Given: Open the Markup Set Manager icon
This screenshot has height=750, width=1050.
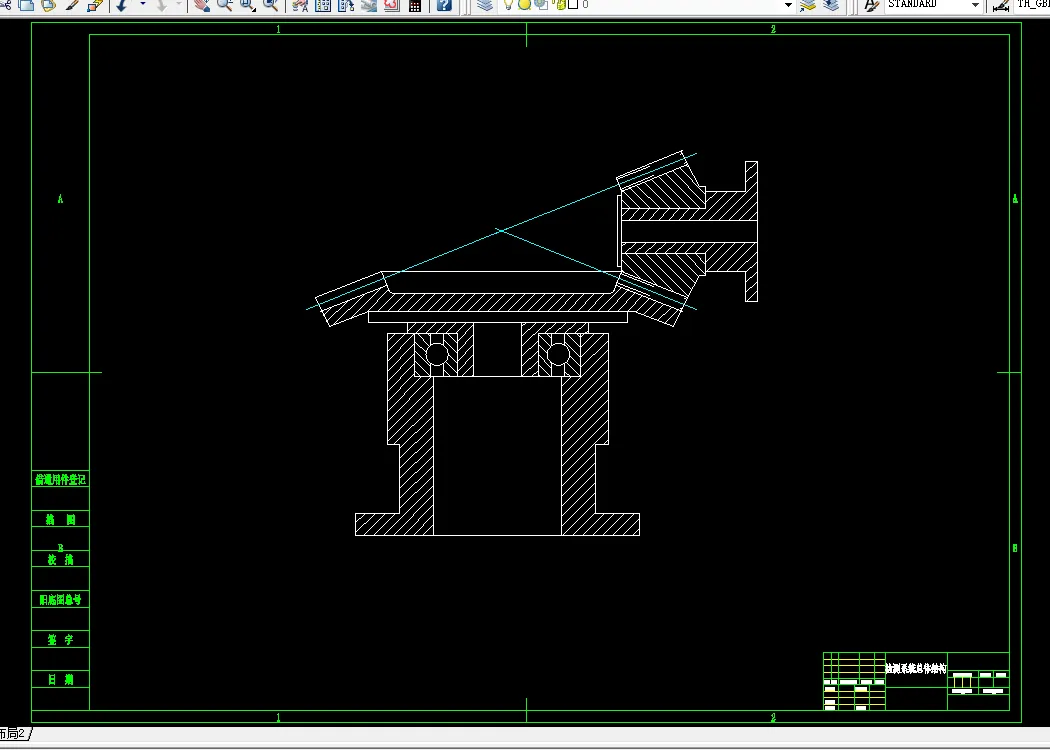Looking at the screenshot, I should (x=392, y=5).
